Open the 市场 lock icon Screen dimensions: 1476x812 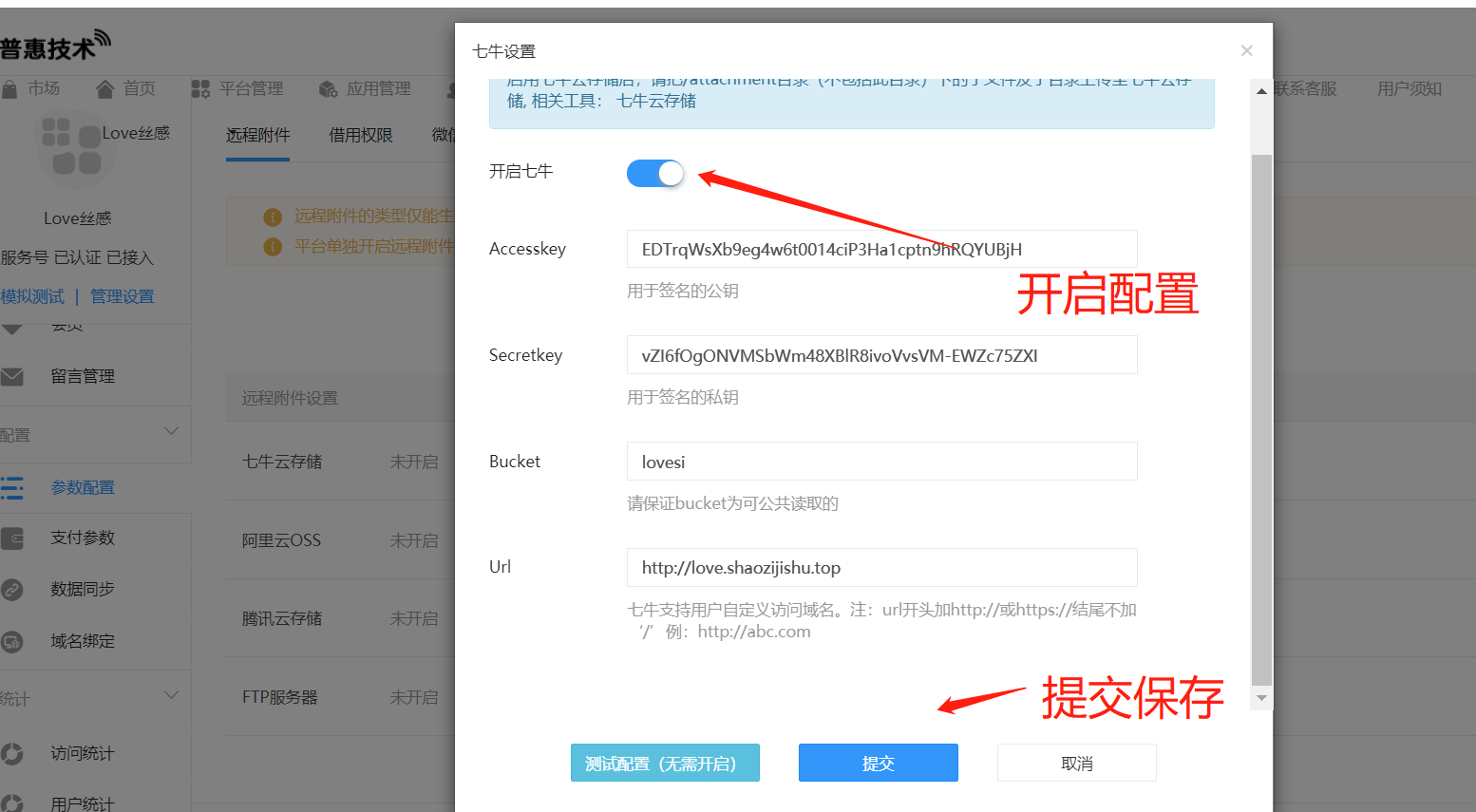point(9,89)
